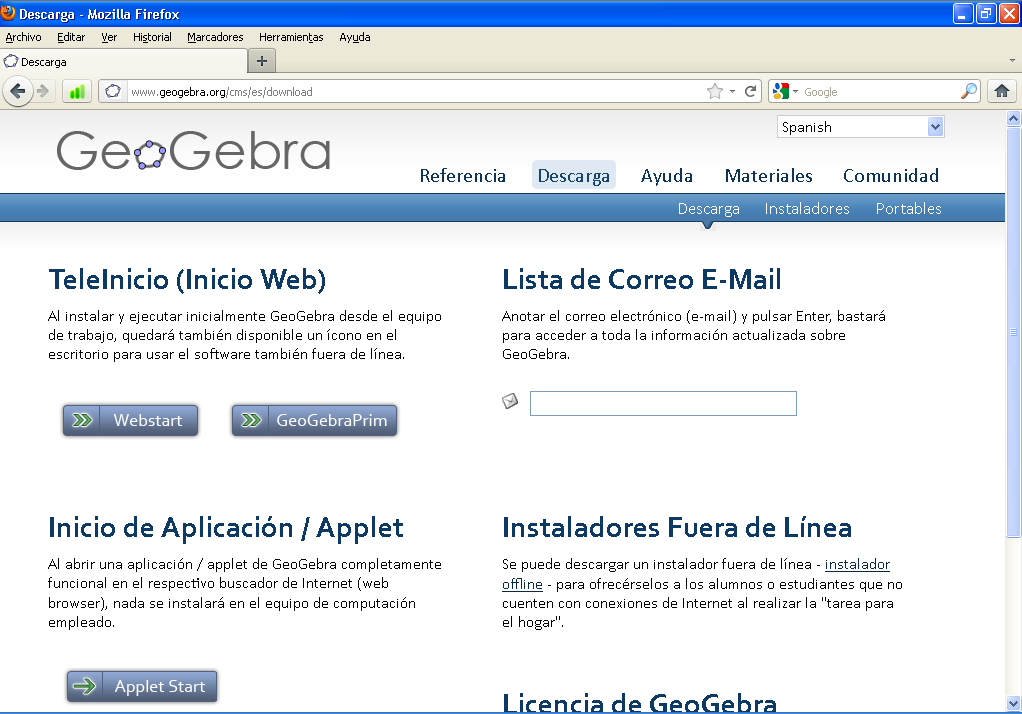Click the green signal bars icon
Viewport: 1022px width, 714px height.
point(77,91)
